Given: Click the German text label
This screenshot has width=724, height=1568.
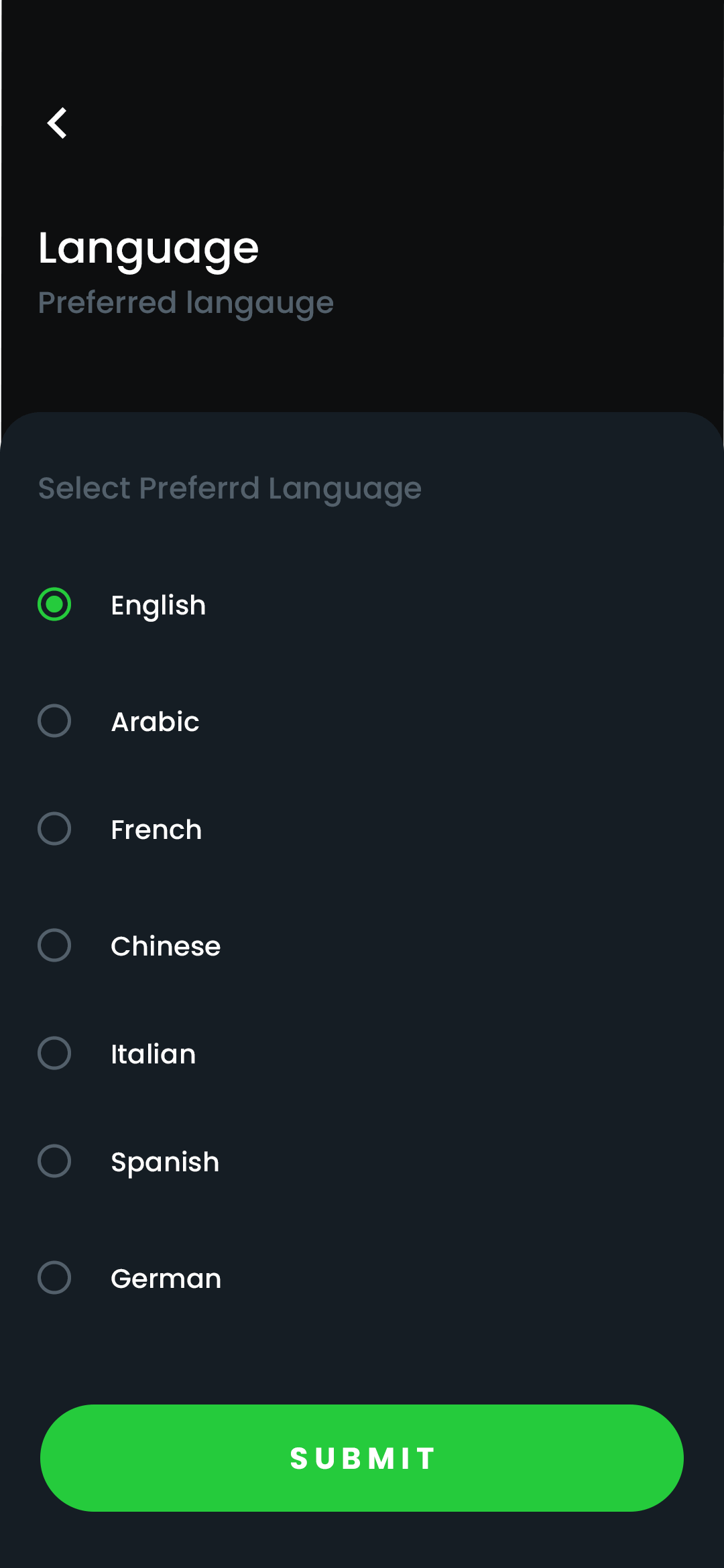Looking at the screenshot, I should coord(166,1279).
